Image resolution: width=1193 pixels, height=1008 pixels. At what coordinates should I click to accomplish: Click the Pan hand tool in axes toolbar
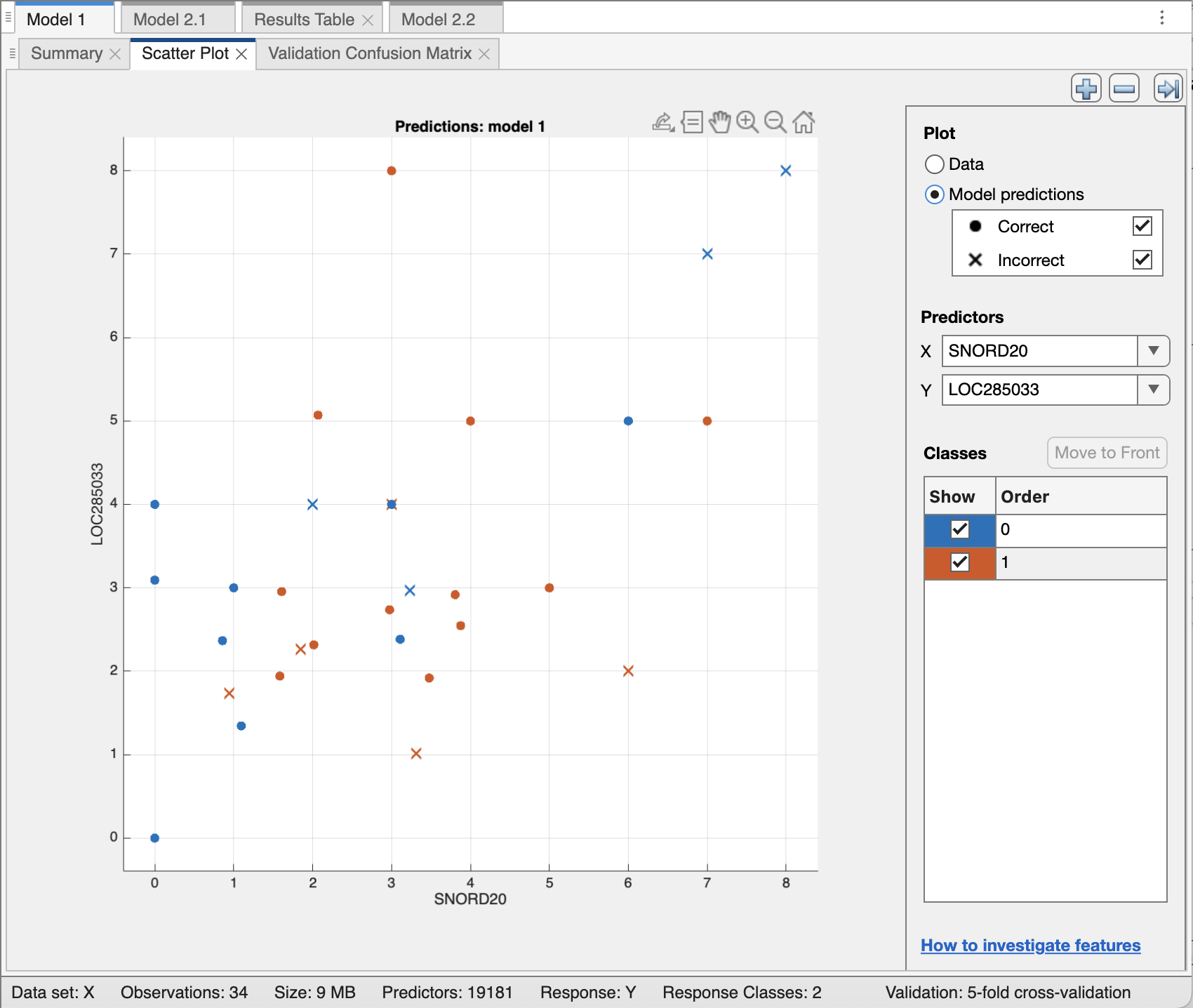coord(719,122)
